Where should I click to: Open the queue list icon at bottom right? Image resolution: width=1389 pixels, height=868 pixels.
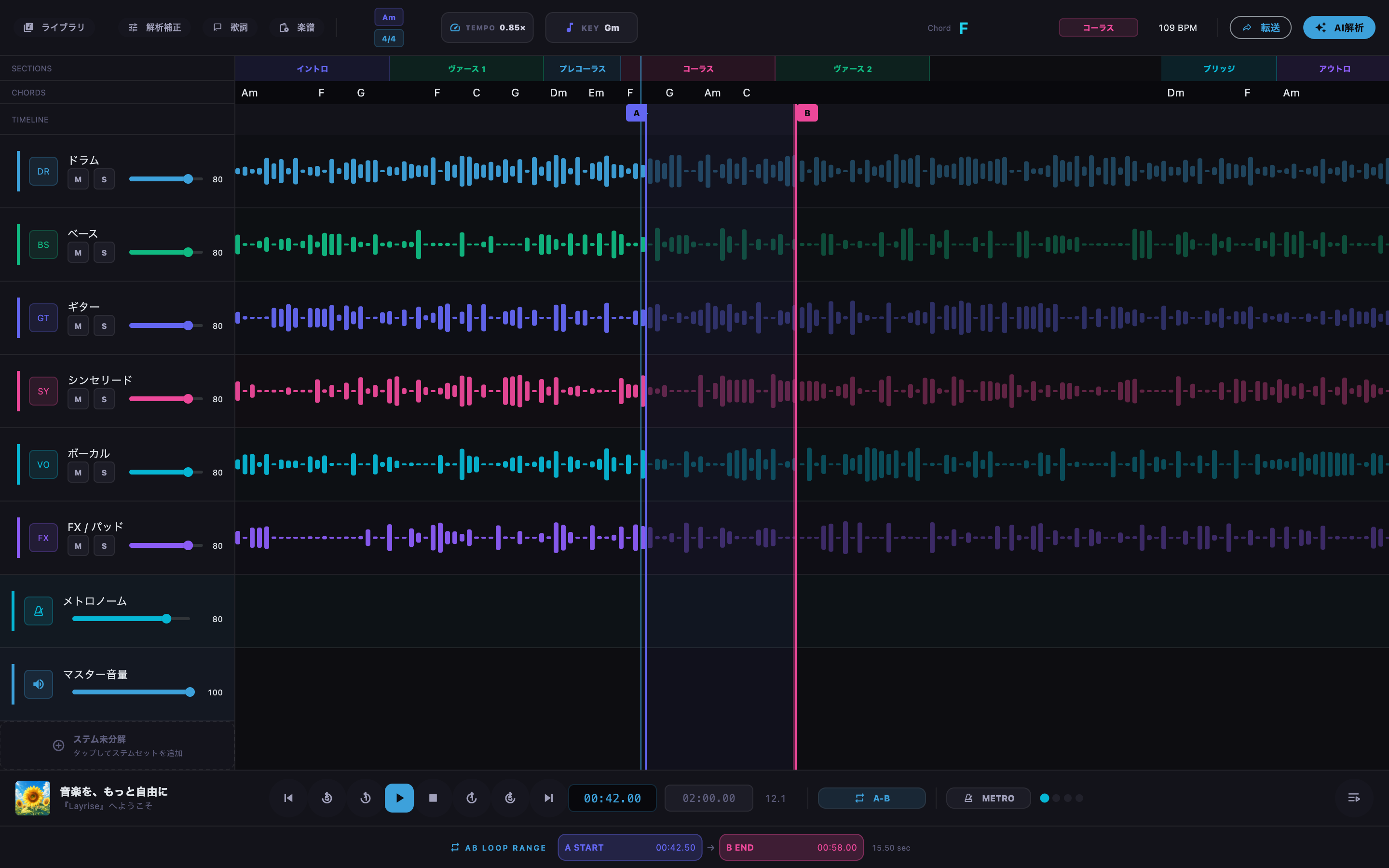tap(1353, 798)
